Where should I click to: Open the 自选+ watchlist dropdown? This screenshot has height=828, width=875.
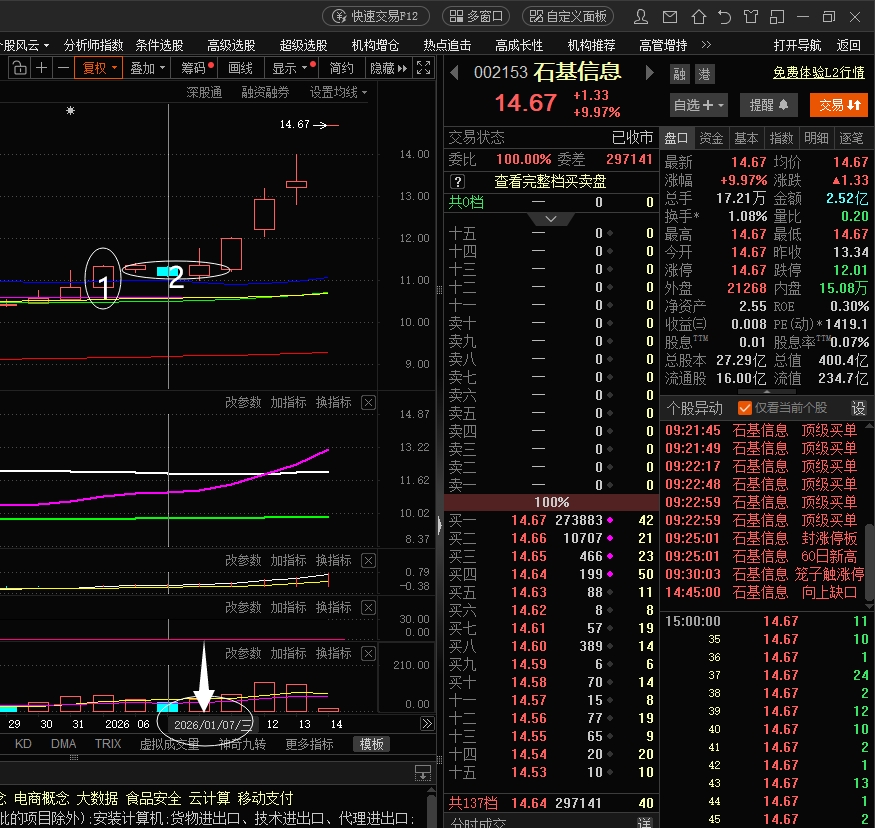point(698,105)
